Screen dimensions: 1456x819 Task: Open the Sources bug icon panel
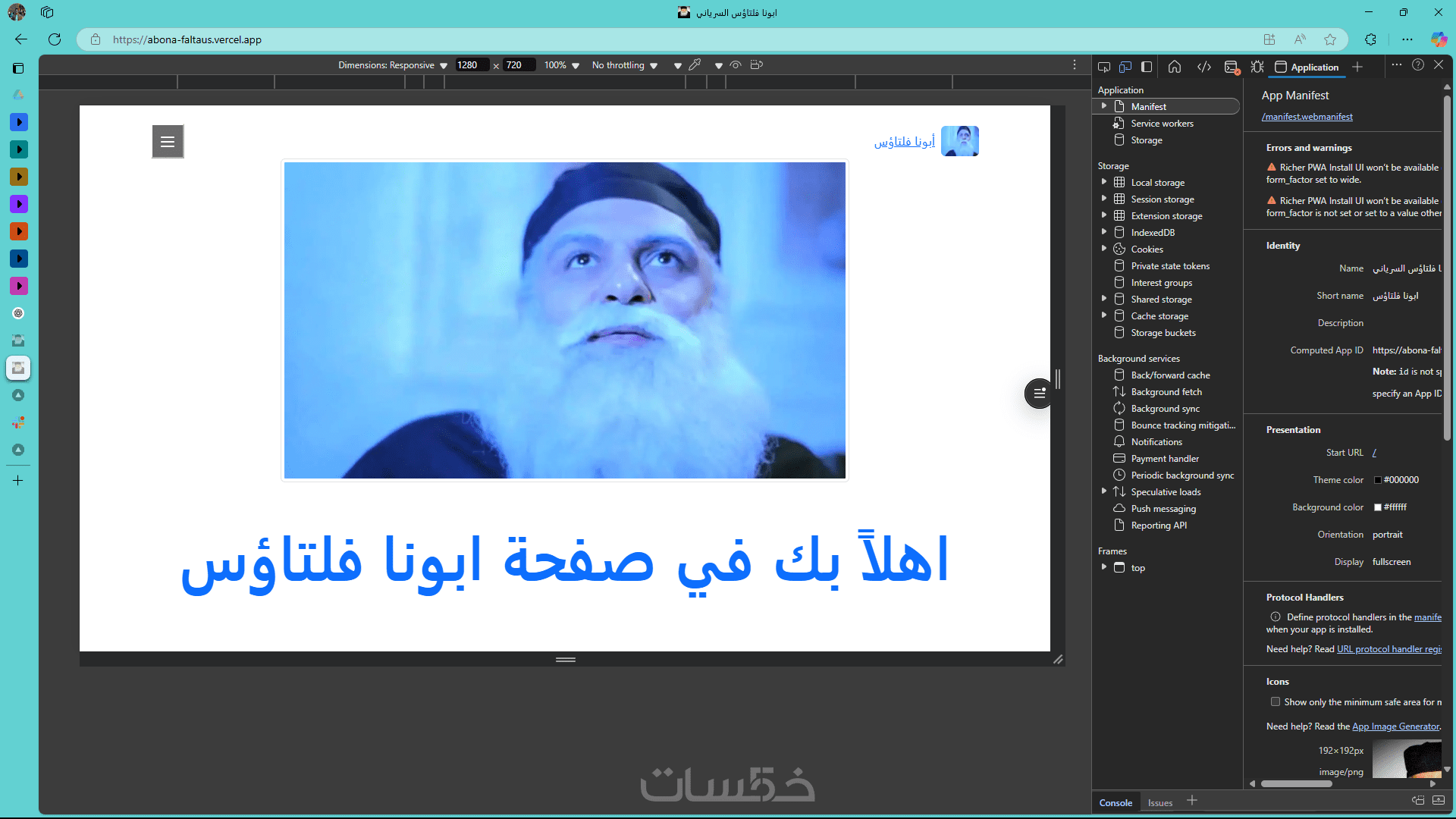click(x=1257, y=67)
